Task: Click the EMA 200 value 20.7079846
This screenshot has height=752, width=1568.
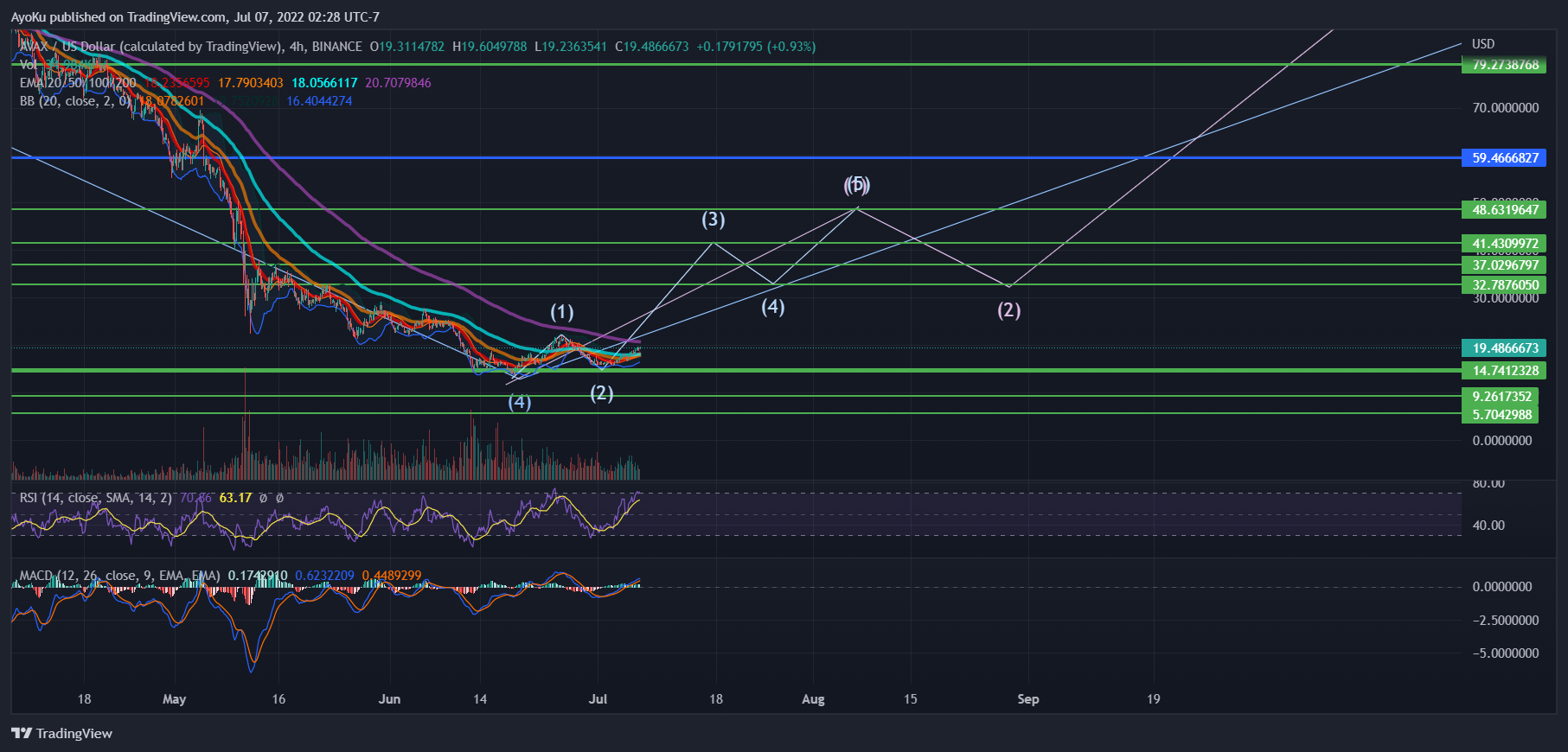Action: click(x=398, y=83)
